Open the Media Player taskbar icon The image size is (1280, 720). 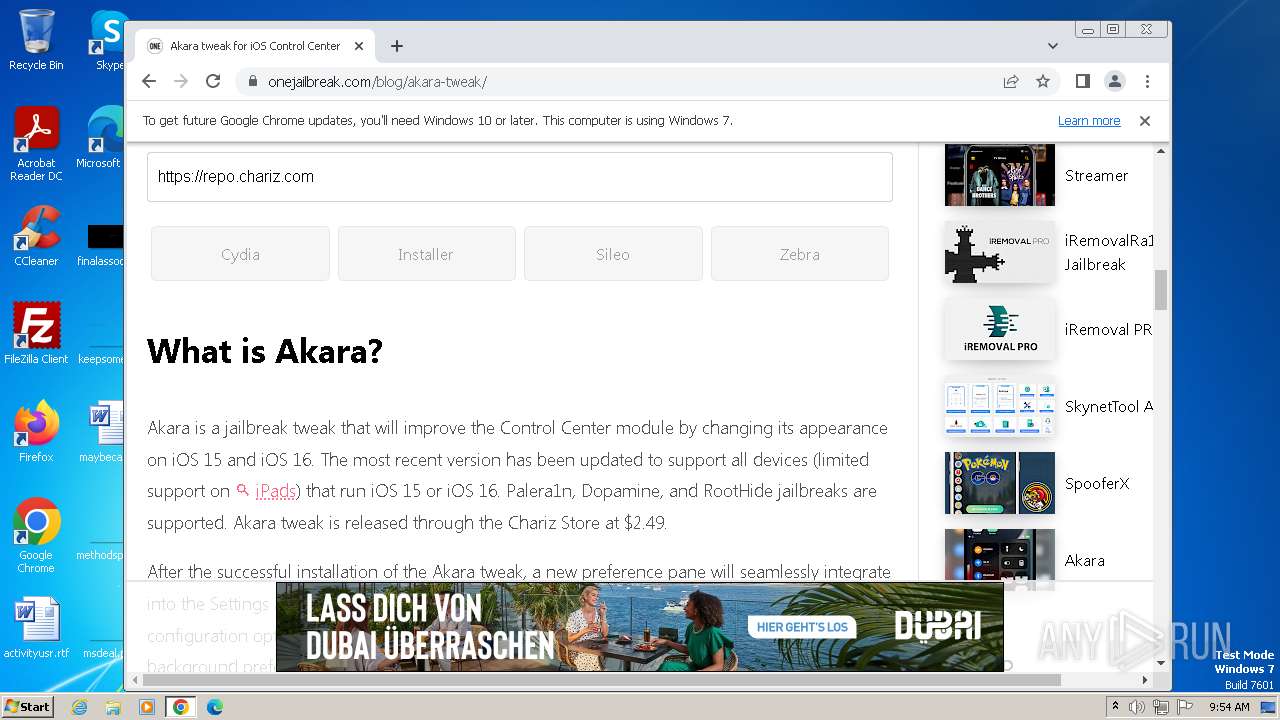point(147,707)
